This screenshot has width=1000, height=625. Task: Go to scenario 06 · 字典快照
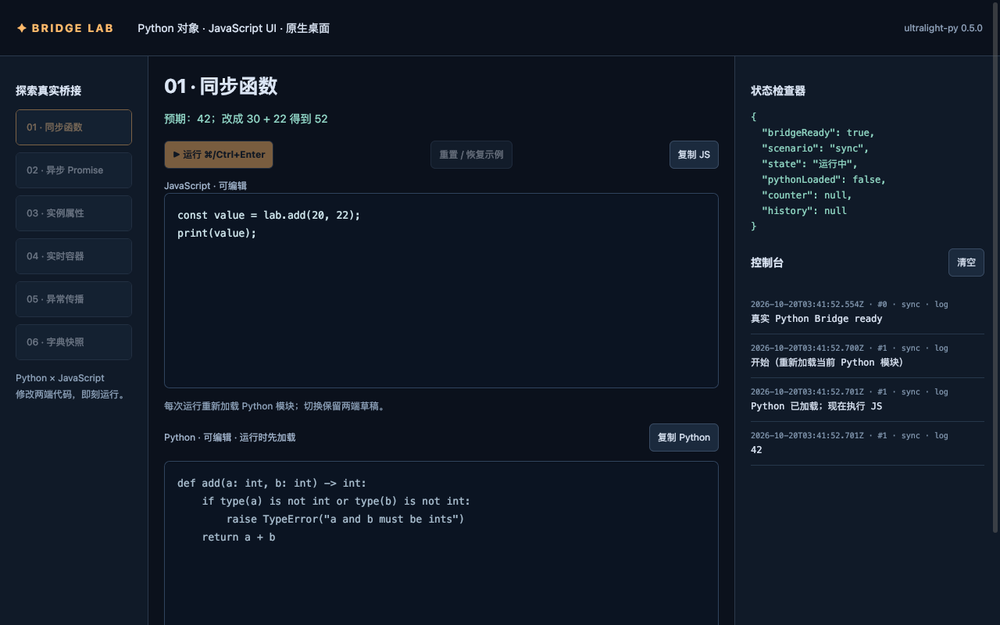tap(73, 342)
